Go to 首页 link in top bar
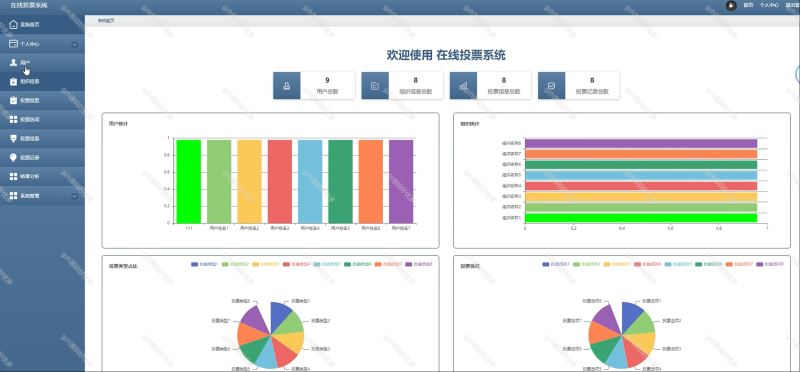Viewport: 800px width, 372px height. point(748,5)
